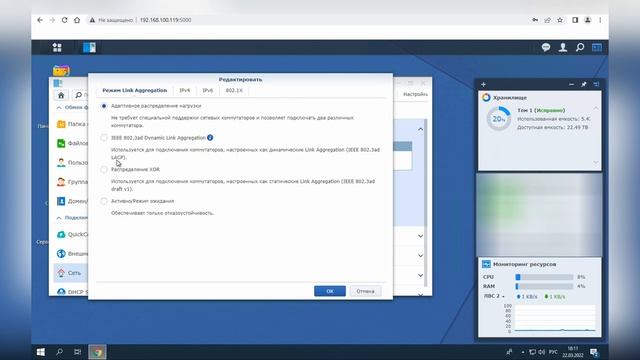The image size is (640, 360).
Task: Open Shared Folder item in Control Panel
Action: point(71,124)
